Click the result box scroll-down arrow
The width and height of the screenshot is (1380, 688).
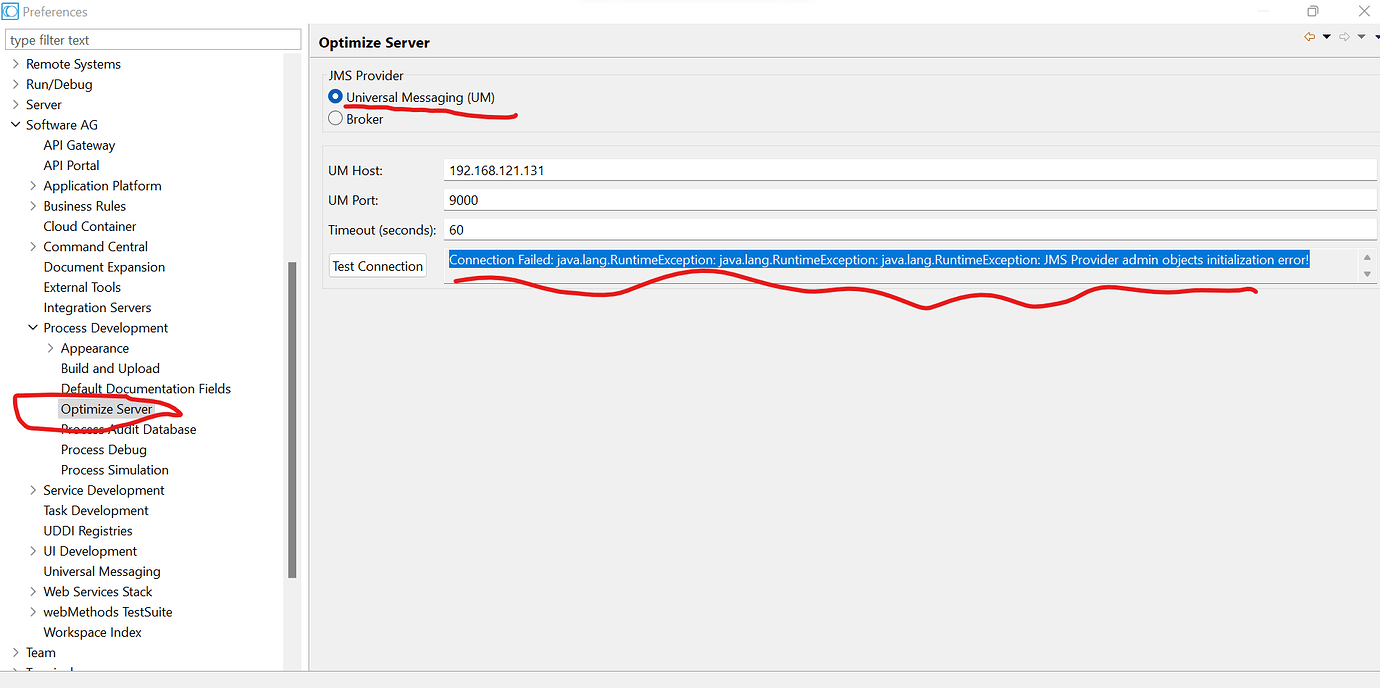click(x=1367, y=274)
